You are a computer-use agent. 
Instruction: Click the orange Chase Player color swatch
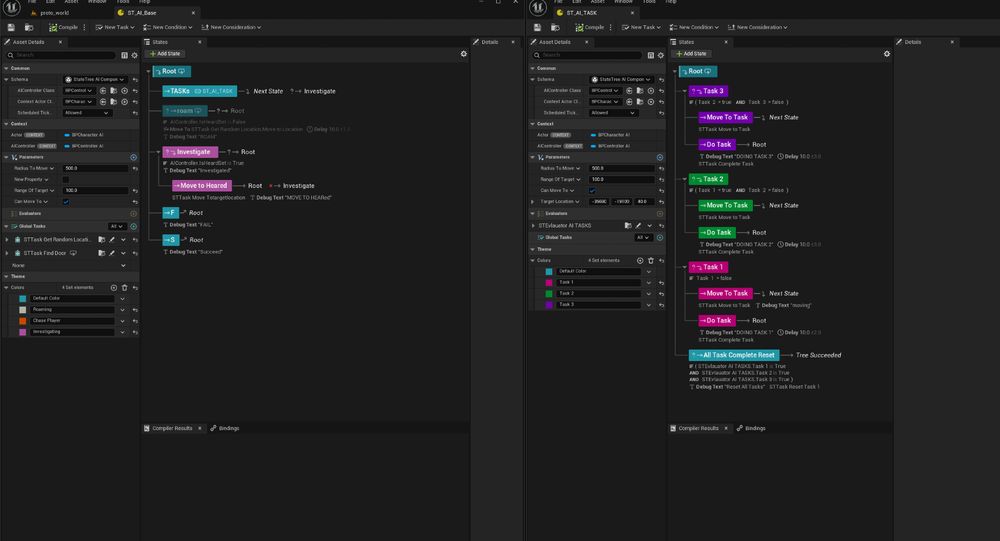click(23, 321)
